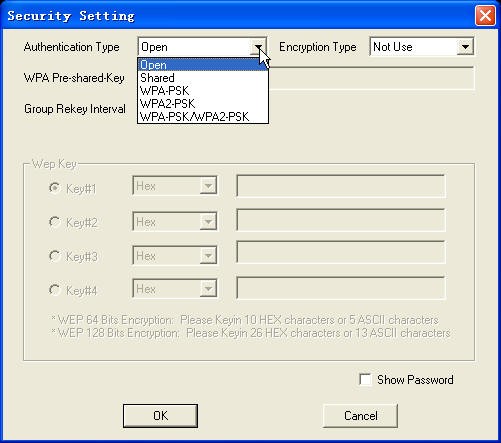
Task: Collapse the Authentication Type dropdown arrow
Action: click(258, 47)
